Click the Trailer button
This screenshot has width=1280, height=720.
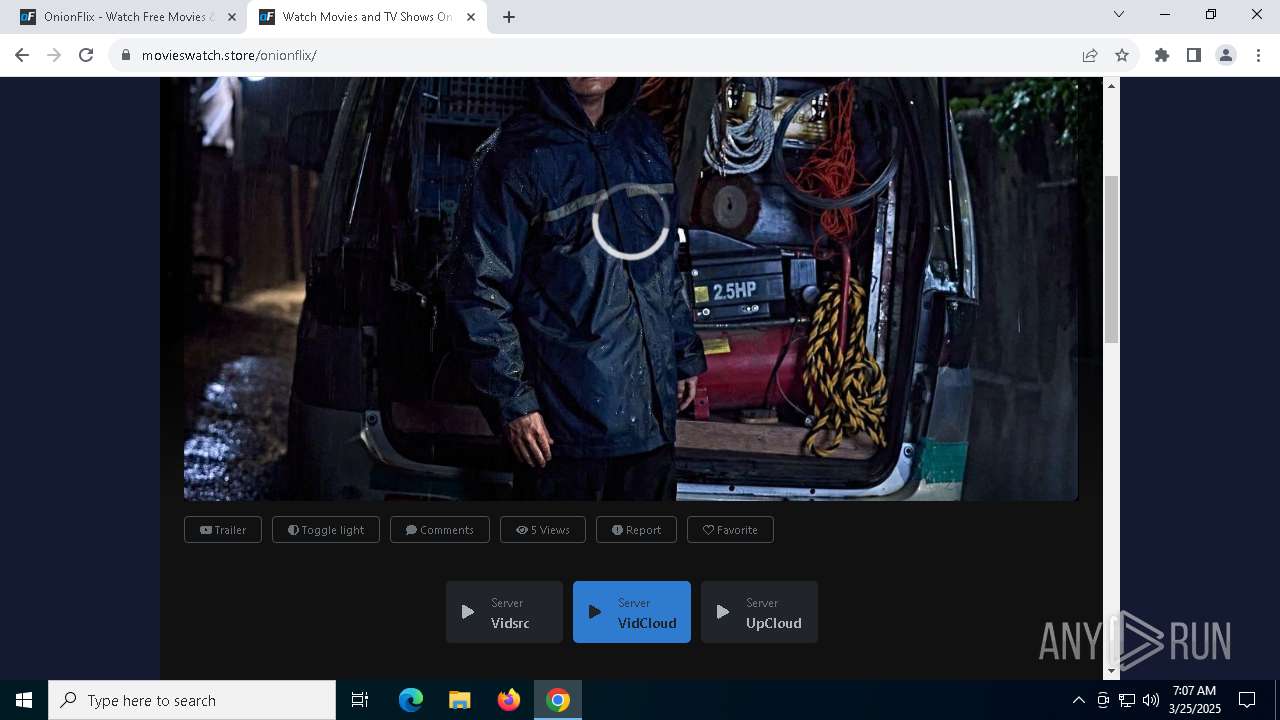(223, 530)
